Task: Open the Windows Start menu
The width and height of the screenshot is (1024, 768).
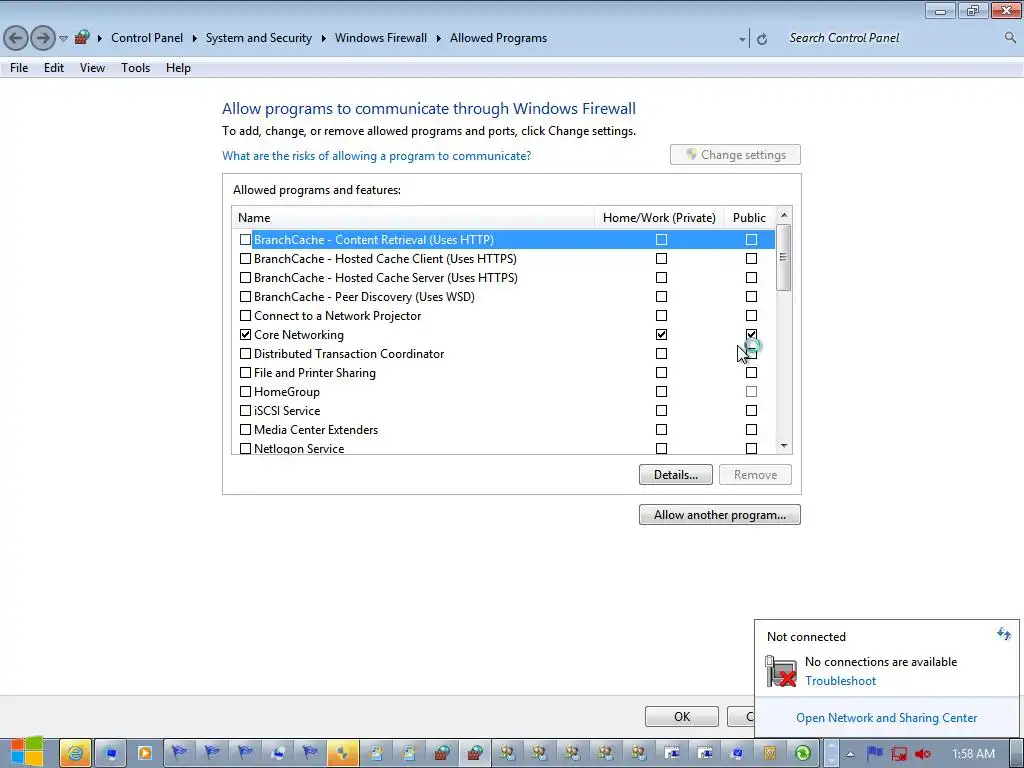Action: click(x=27, y=752)
